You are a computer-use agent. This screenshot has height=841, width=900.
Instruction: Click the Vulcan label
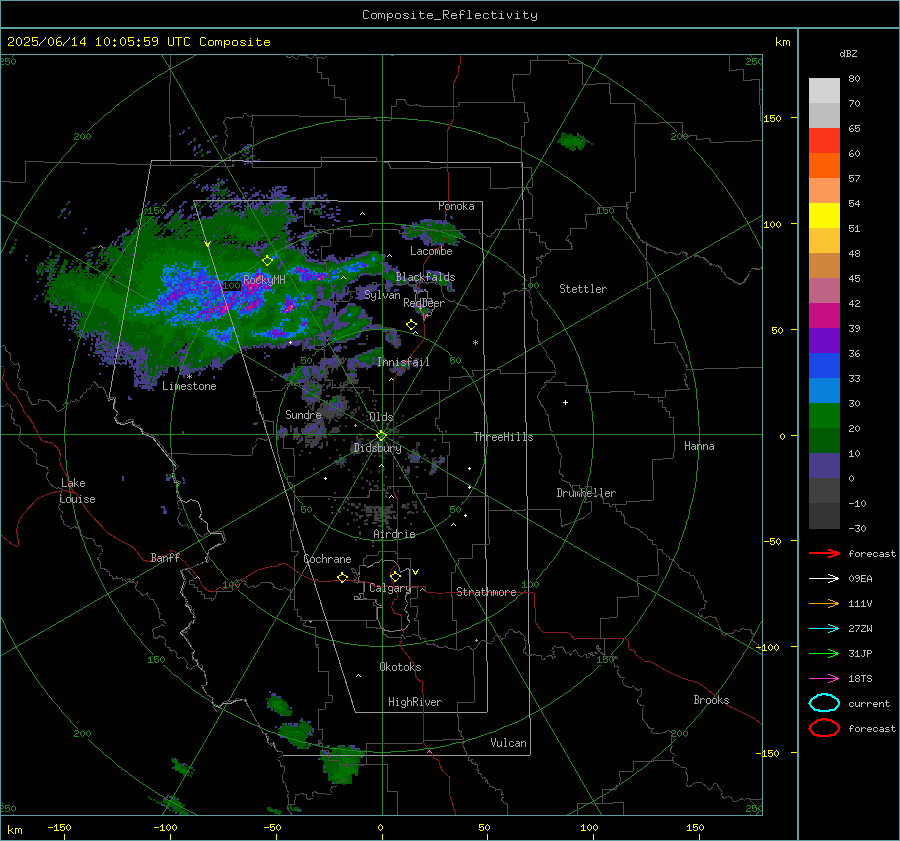tap(508, 743)
